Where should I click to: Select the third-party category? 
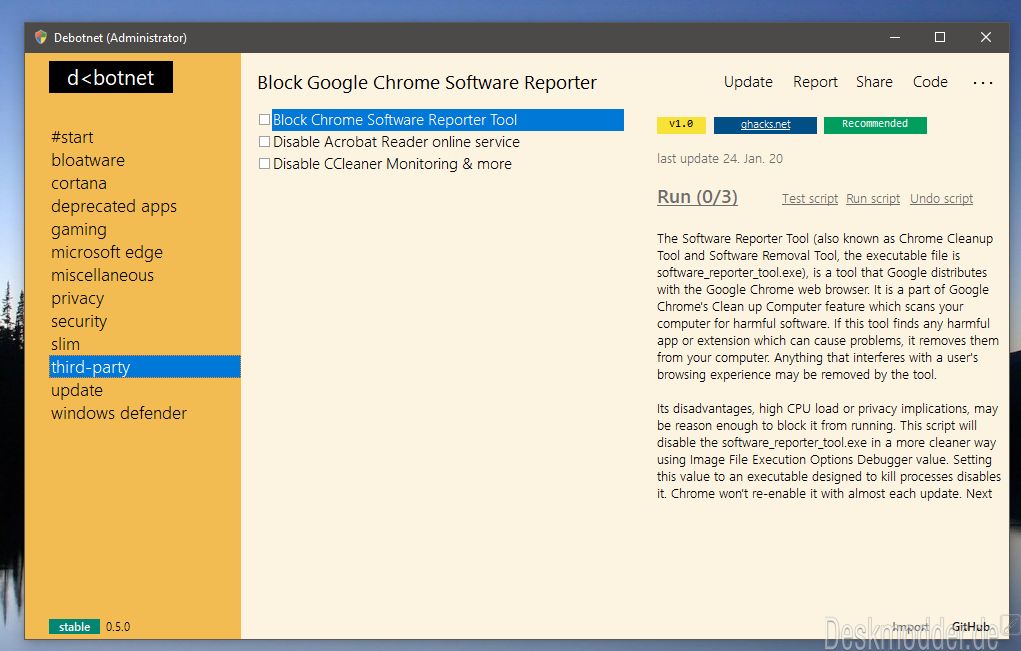145,367
